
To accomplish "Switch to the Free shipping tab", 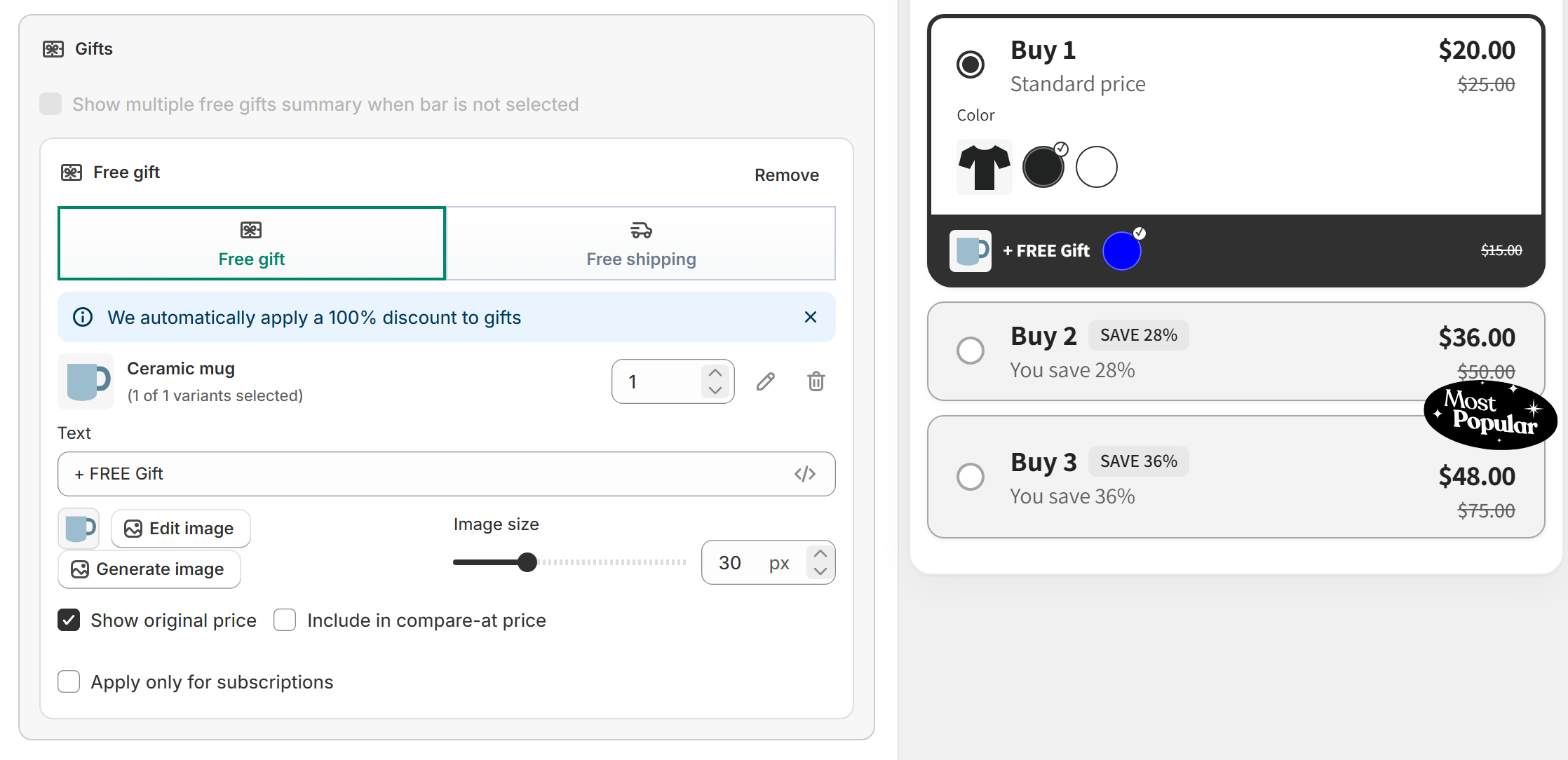I will (641, 243).
